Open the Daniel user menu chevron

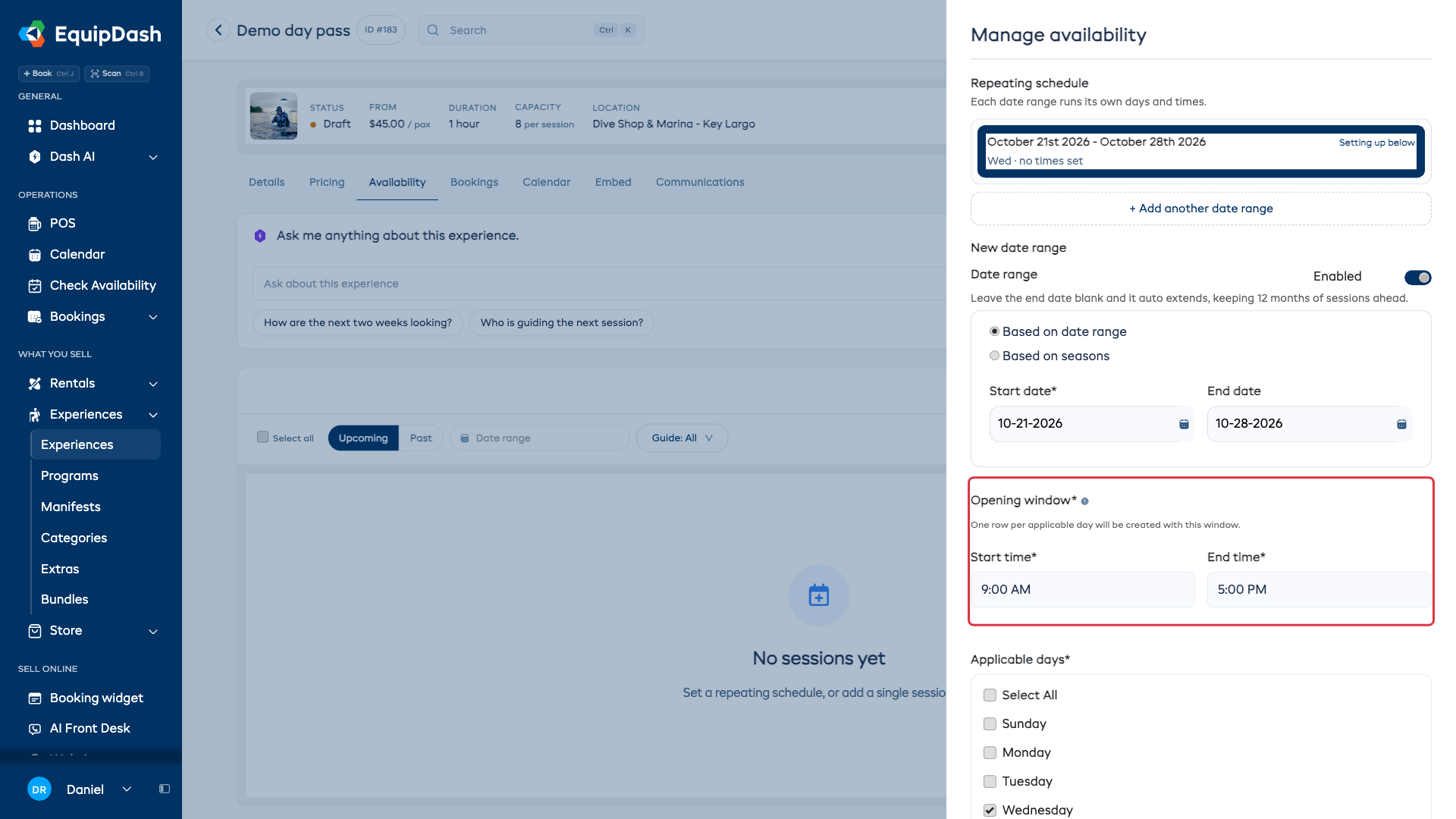point(127,789)
